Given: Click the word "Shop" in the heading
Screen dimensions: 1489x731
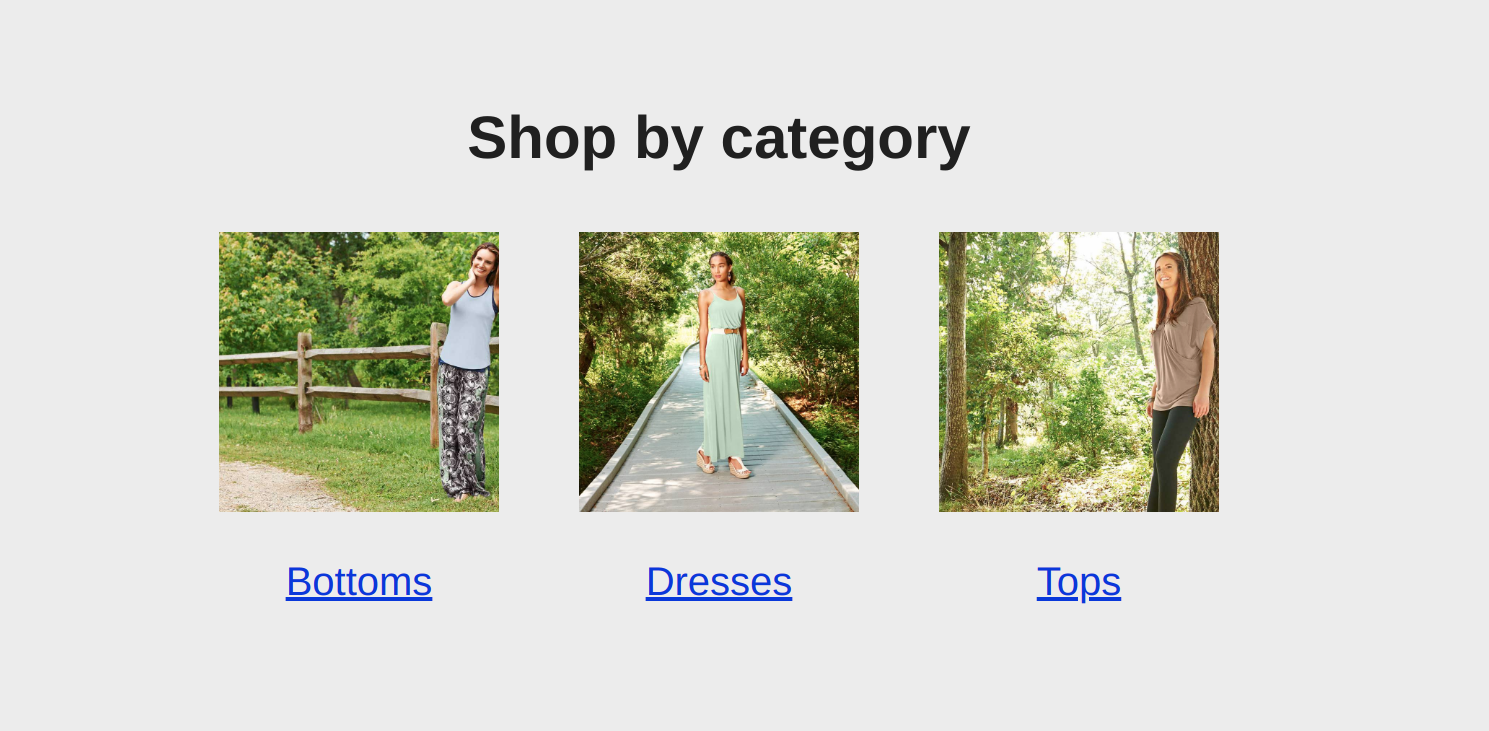Looking at the screenshot, I should coord(541,138).
